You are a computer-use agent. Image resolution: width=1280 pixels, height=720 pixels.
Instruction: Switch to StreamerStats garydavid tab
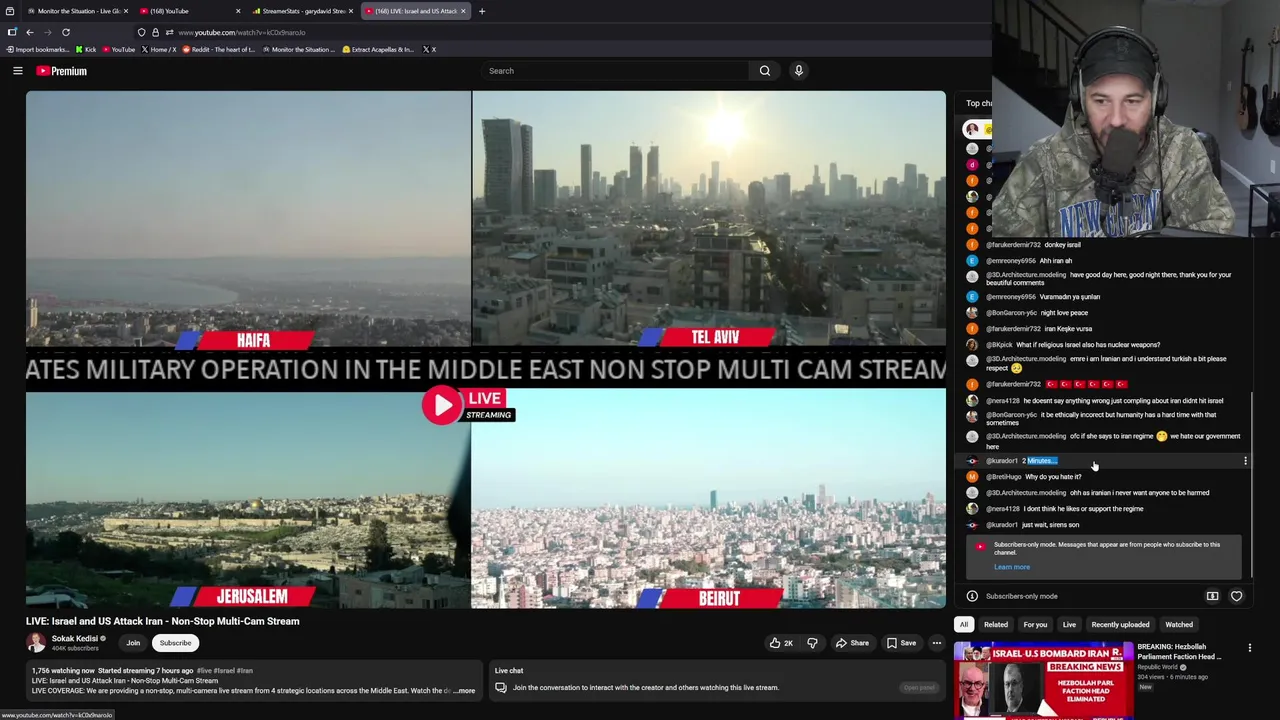click(301, 11)
